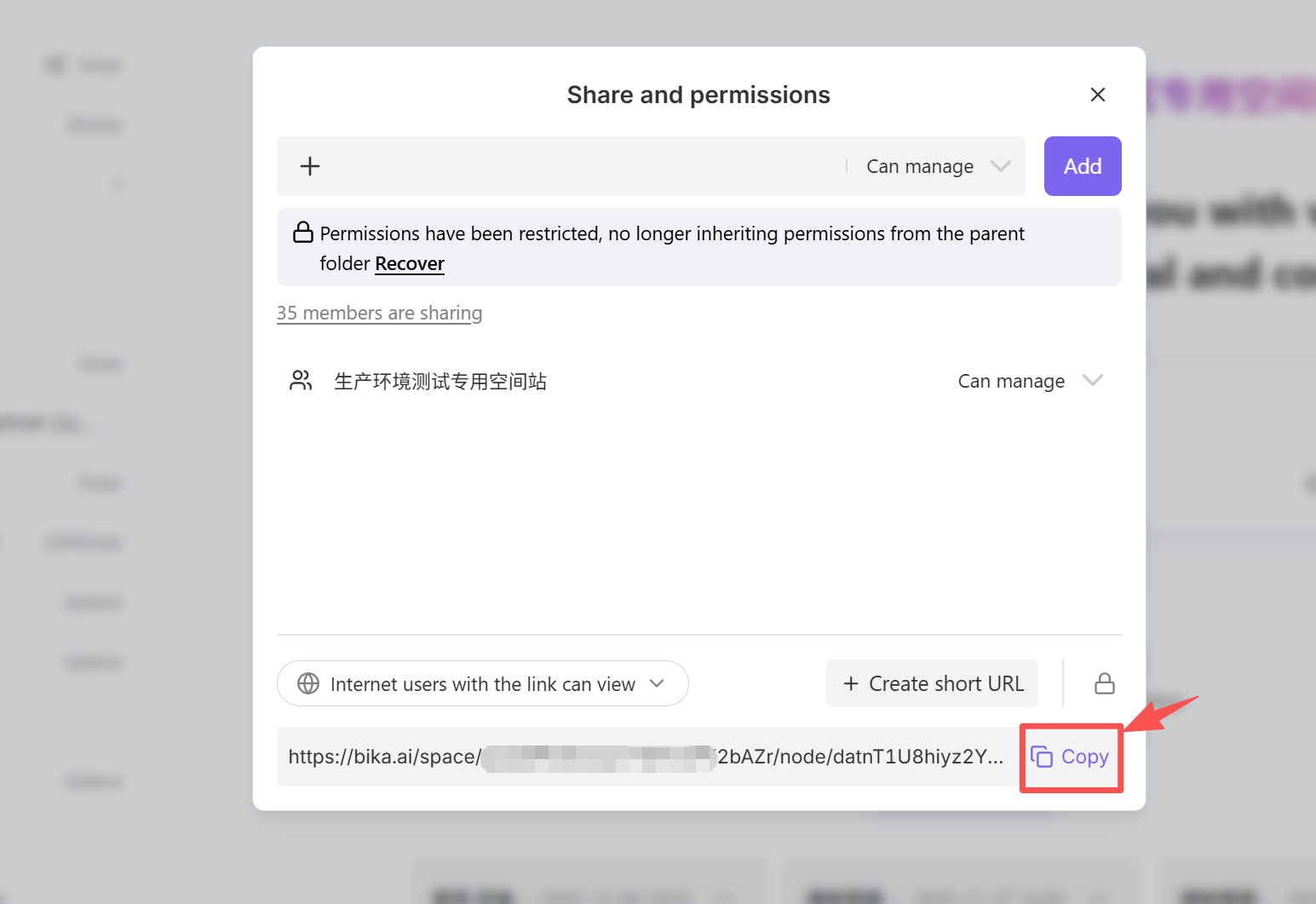Close the Share and permissions dialog
Viewport: 1316px width, 904px height.
pos(1097,95)
